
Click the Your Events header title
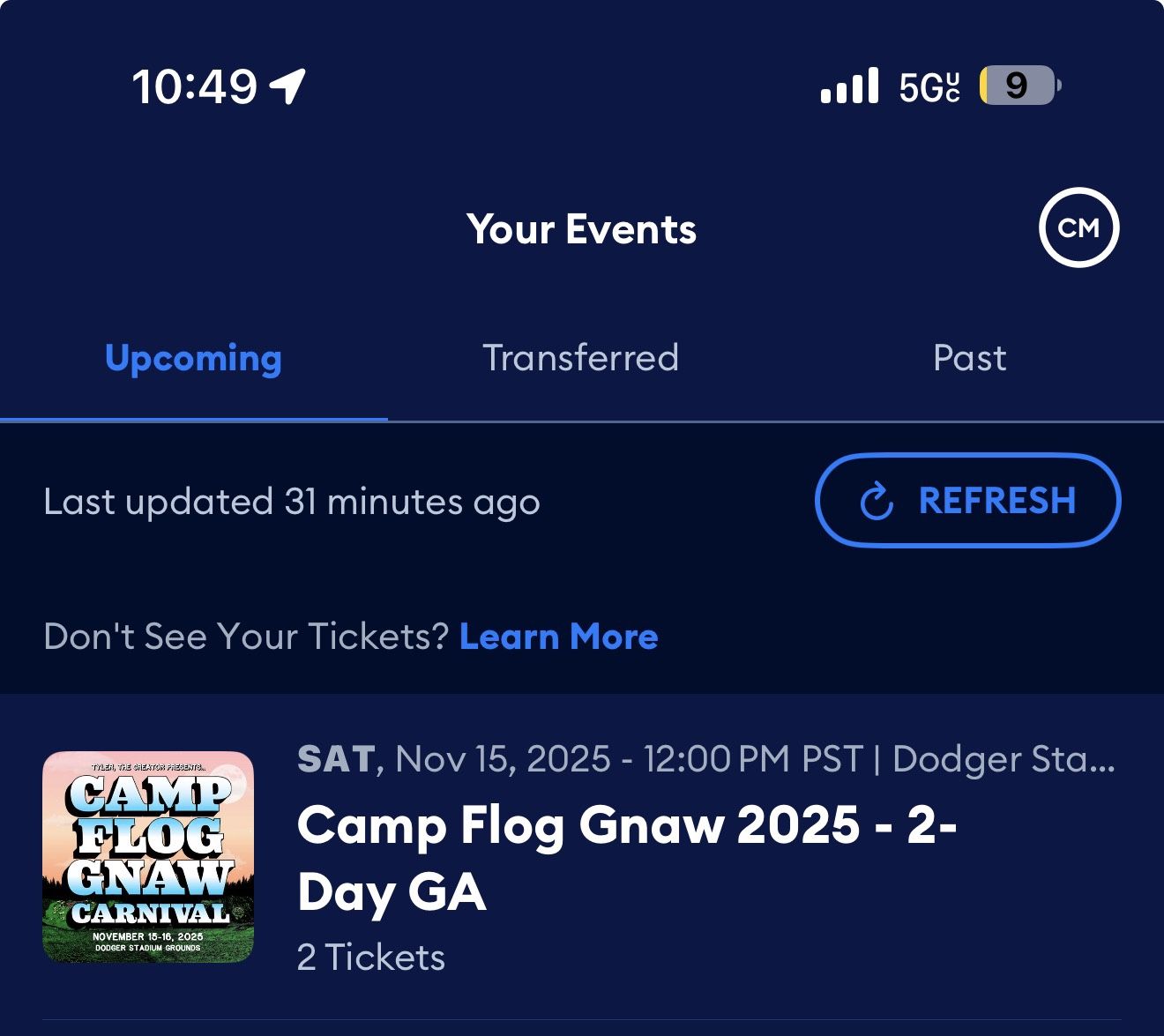pos(582,228)
